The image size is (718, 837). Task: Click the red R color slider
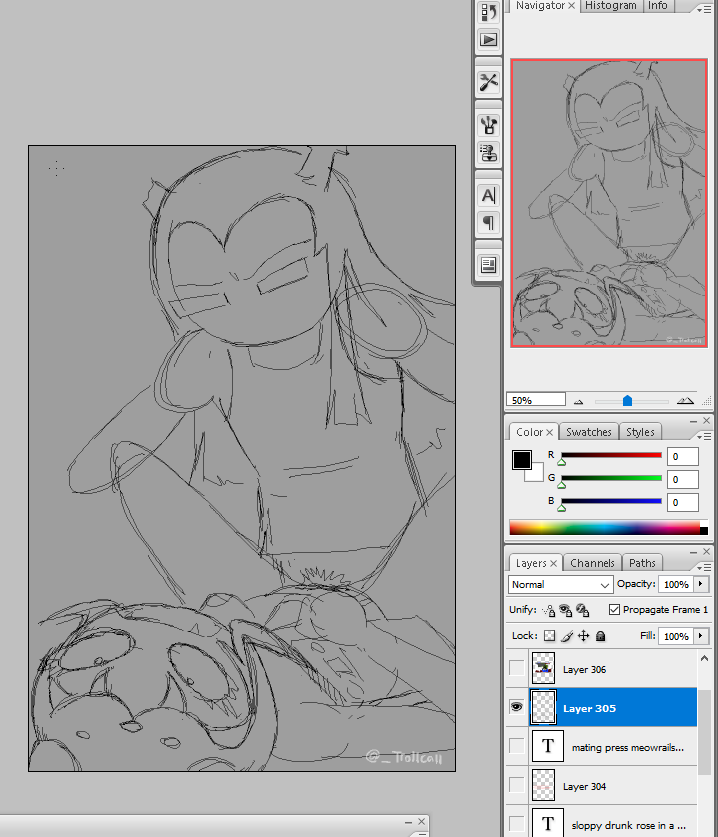611,455
